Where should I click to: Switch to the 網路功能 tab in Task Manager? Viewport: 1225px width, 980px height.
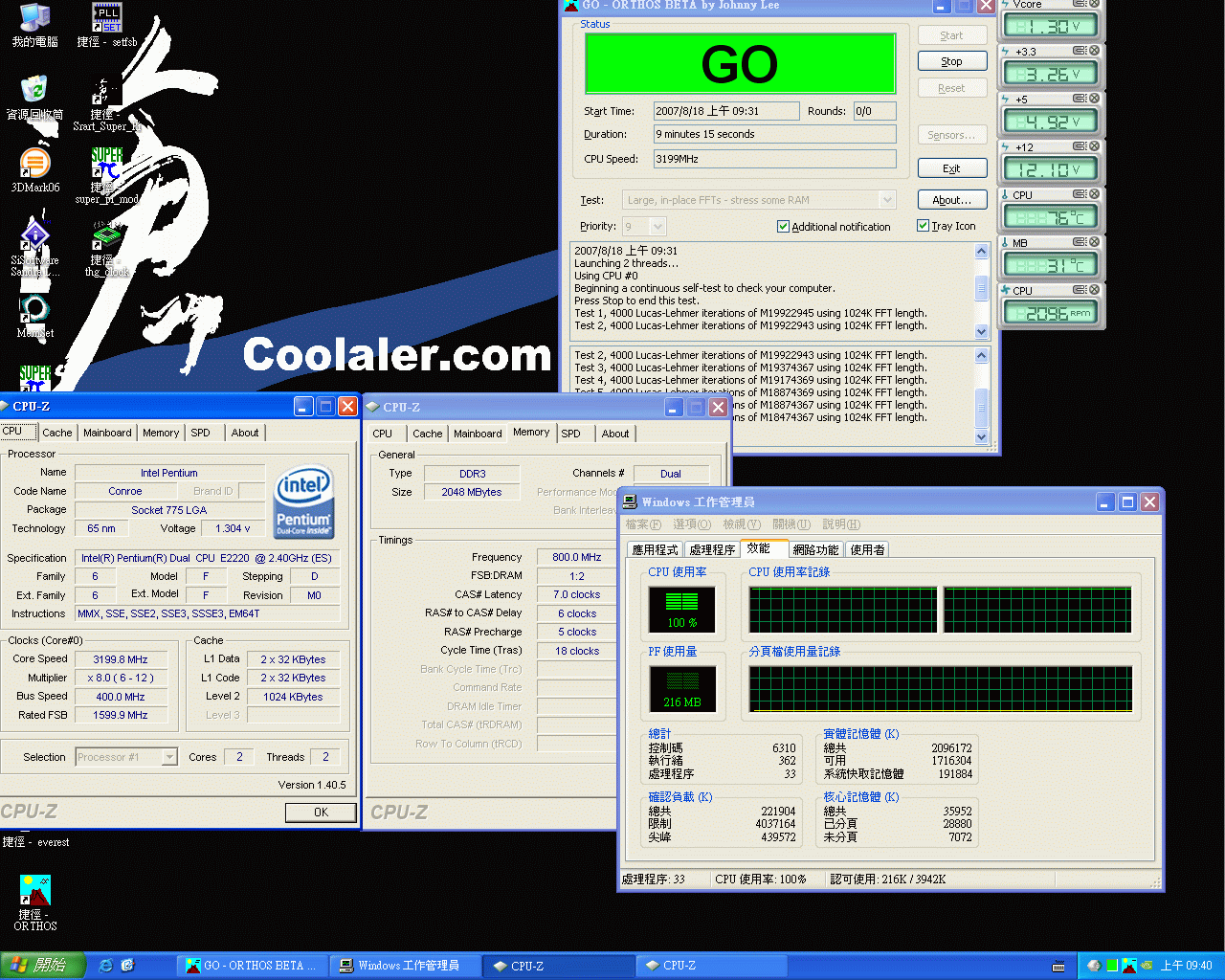tap(815, 550)
